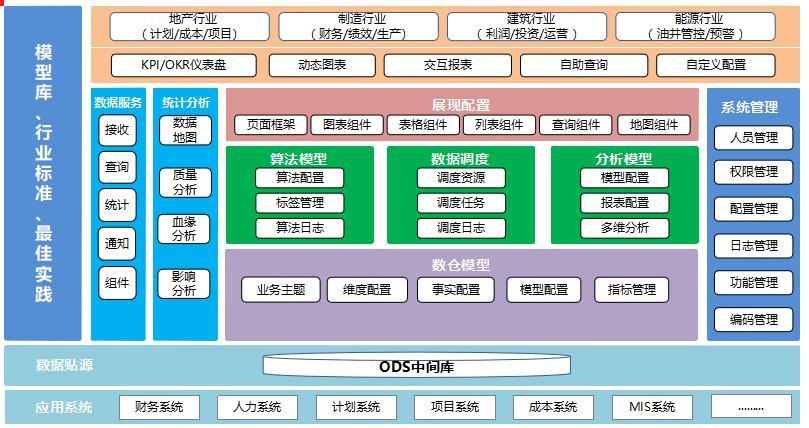
Task: Click the 模型库、行业标准、最佳实践 sidebar
Action: point(43,173)
